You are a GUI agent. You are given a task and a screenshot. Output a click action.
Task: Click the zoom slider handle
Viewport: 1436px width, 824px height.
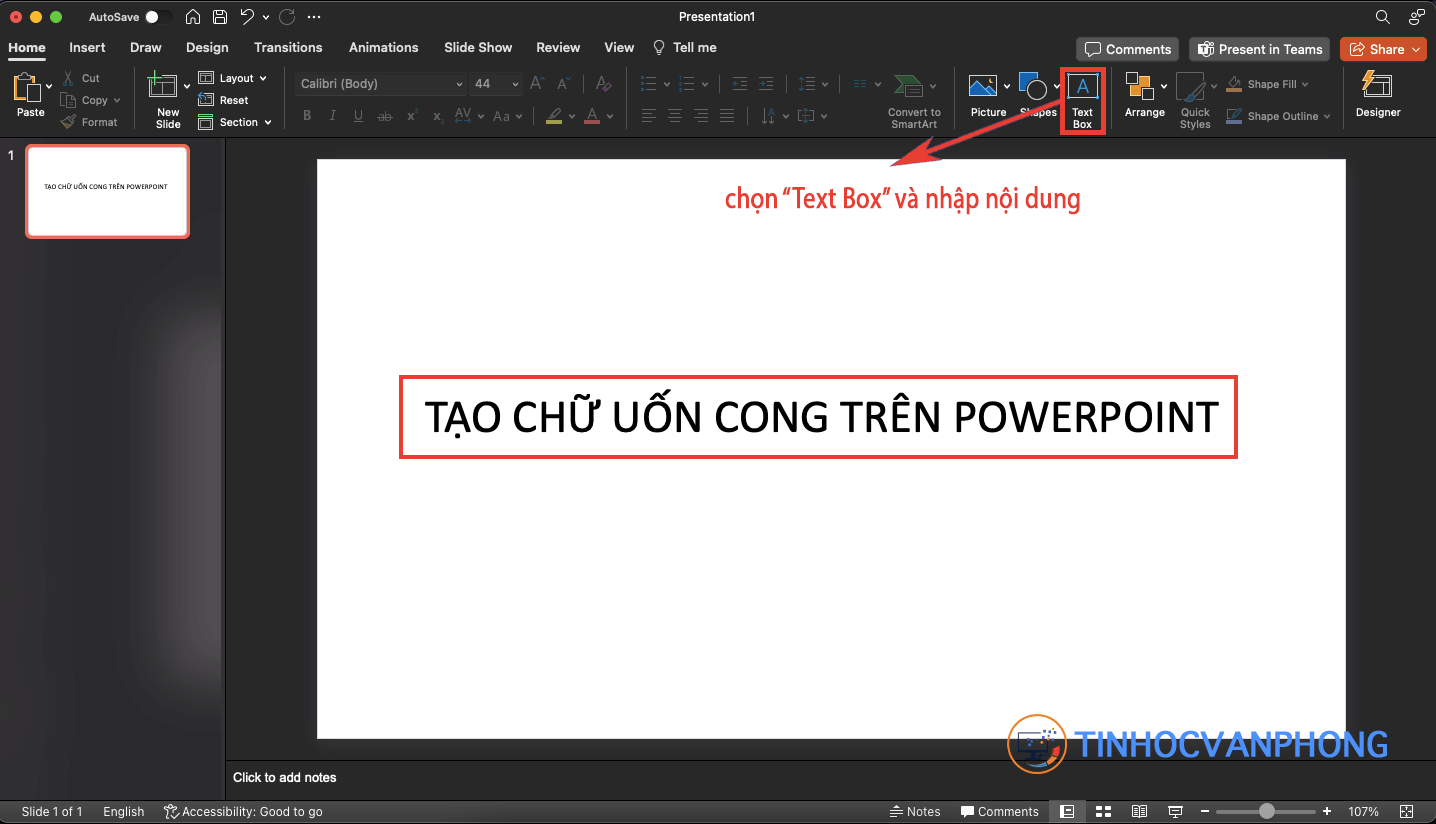pos(1267,811)
